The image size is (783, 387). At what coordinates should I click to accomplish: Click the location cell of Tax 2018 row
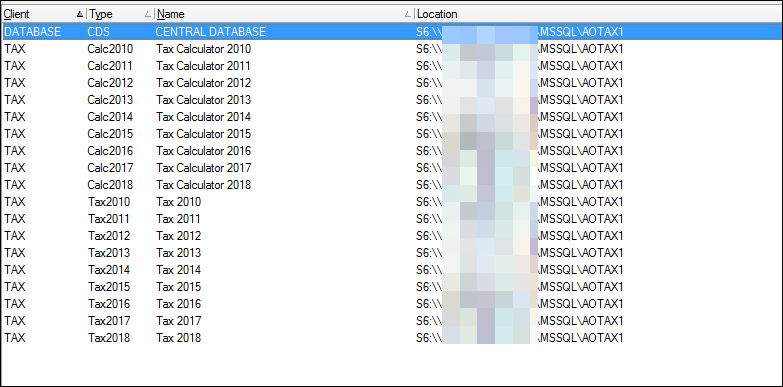(520, 338)
